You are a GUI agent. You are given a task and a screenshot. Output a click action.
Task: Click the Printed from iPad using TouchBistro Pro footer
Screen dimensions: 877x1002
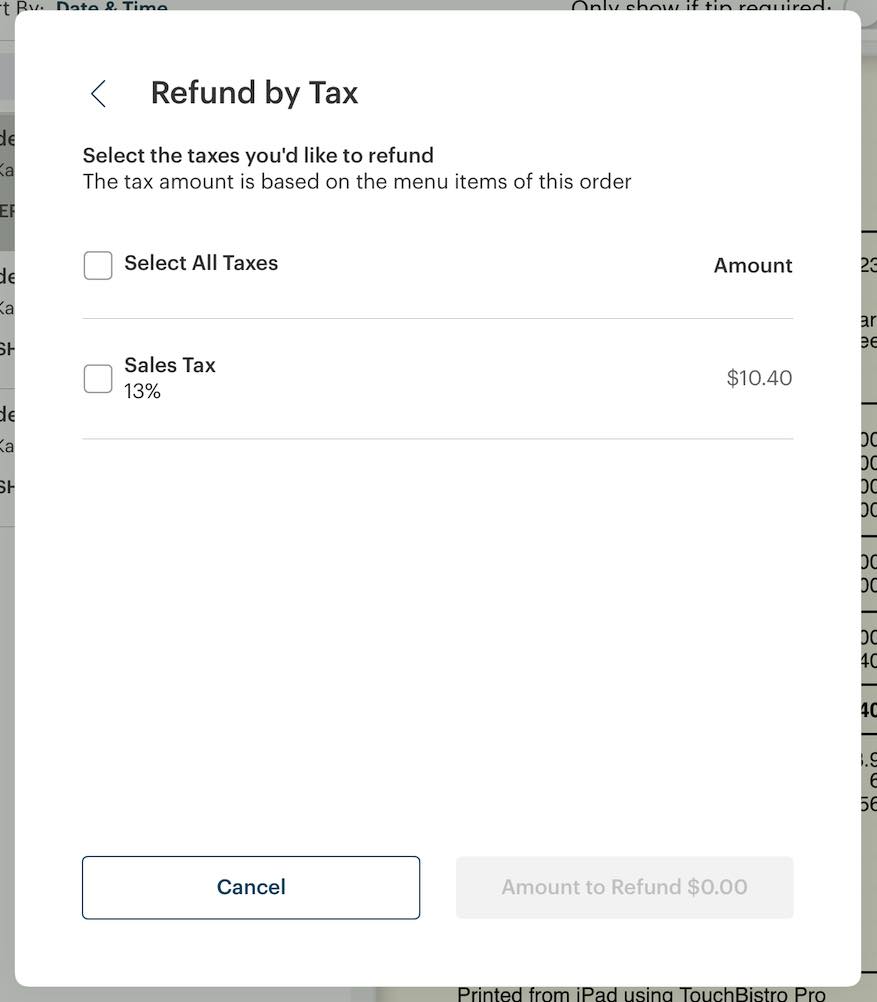pyautogui.click(x=641, y=994)
